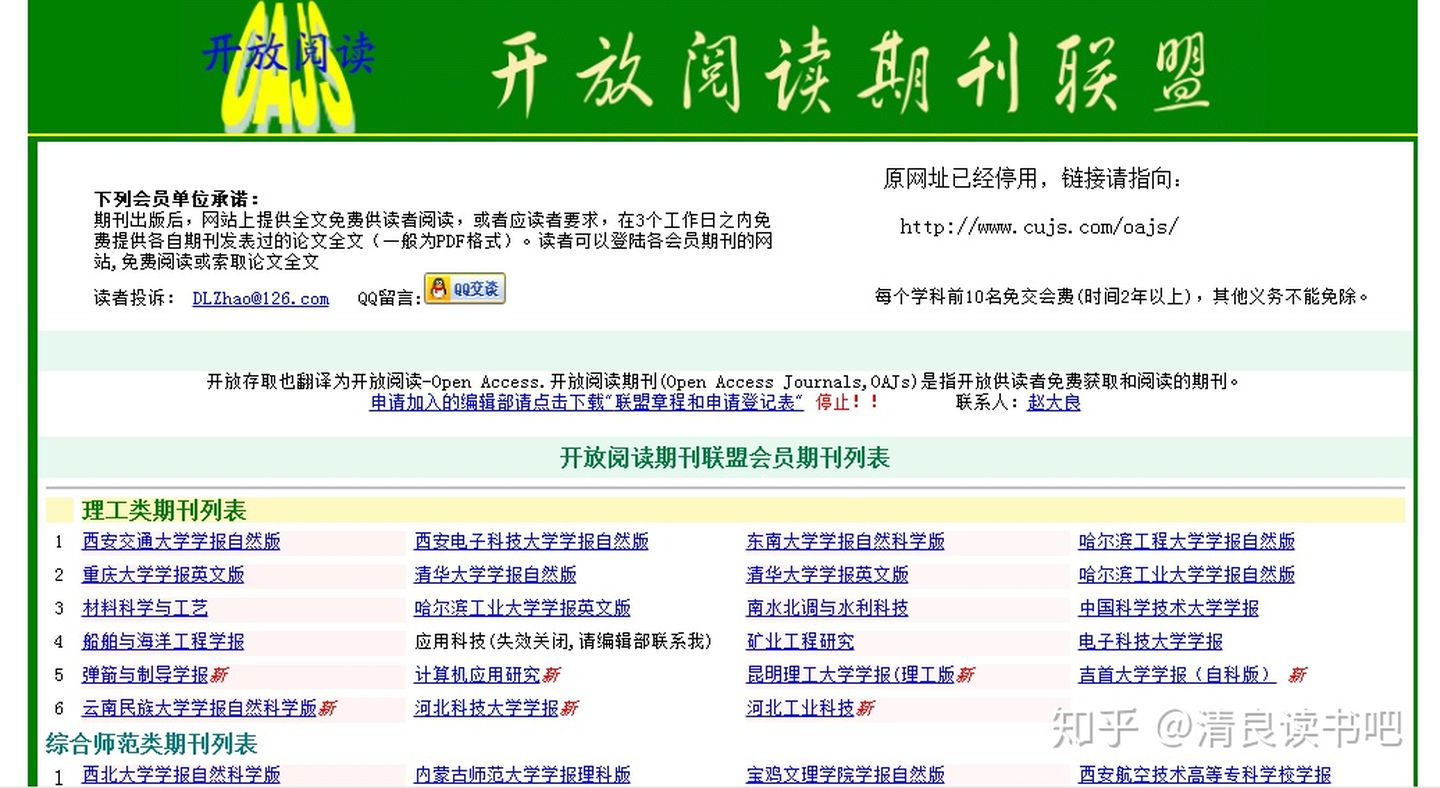Viewport: 1440px width, 788px height.
Task: Open 西北大学学报自然科学版 link
Action: click(181, 775)
